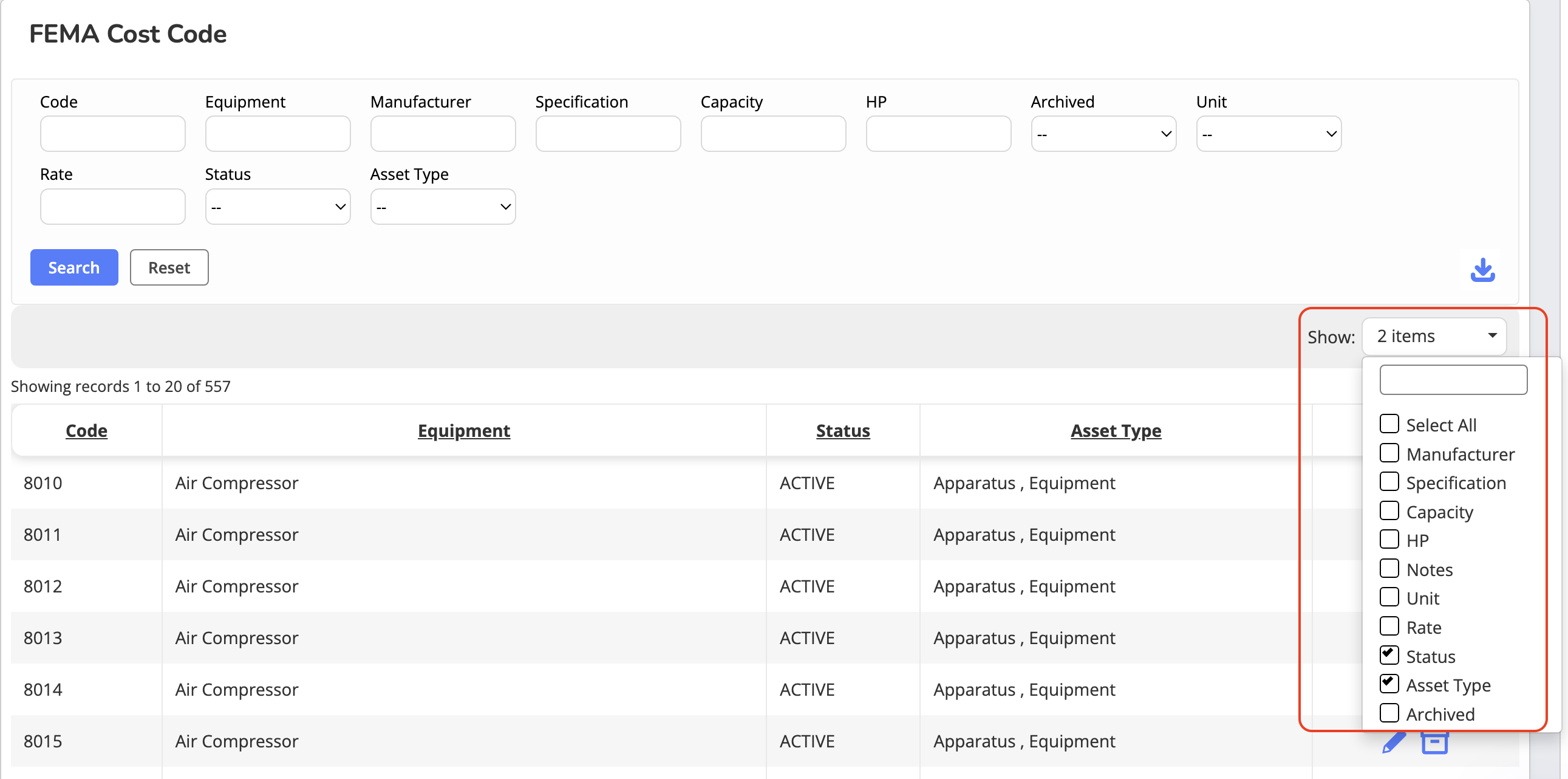The image size is (1568, 779).
Task: Focus the Code filter input field
Action: click(112, 134)
